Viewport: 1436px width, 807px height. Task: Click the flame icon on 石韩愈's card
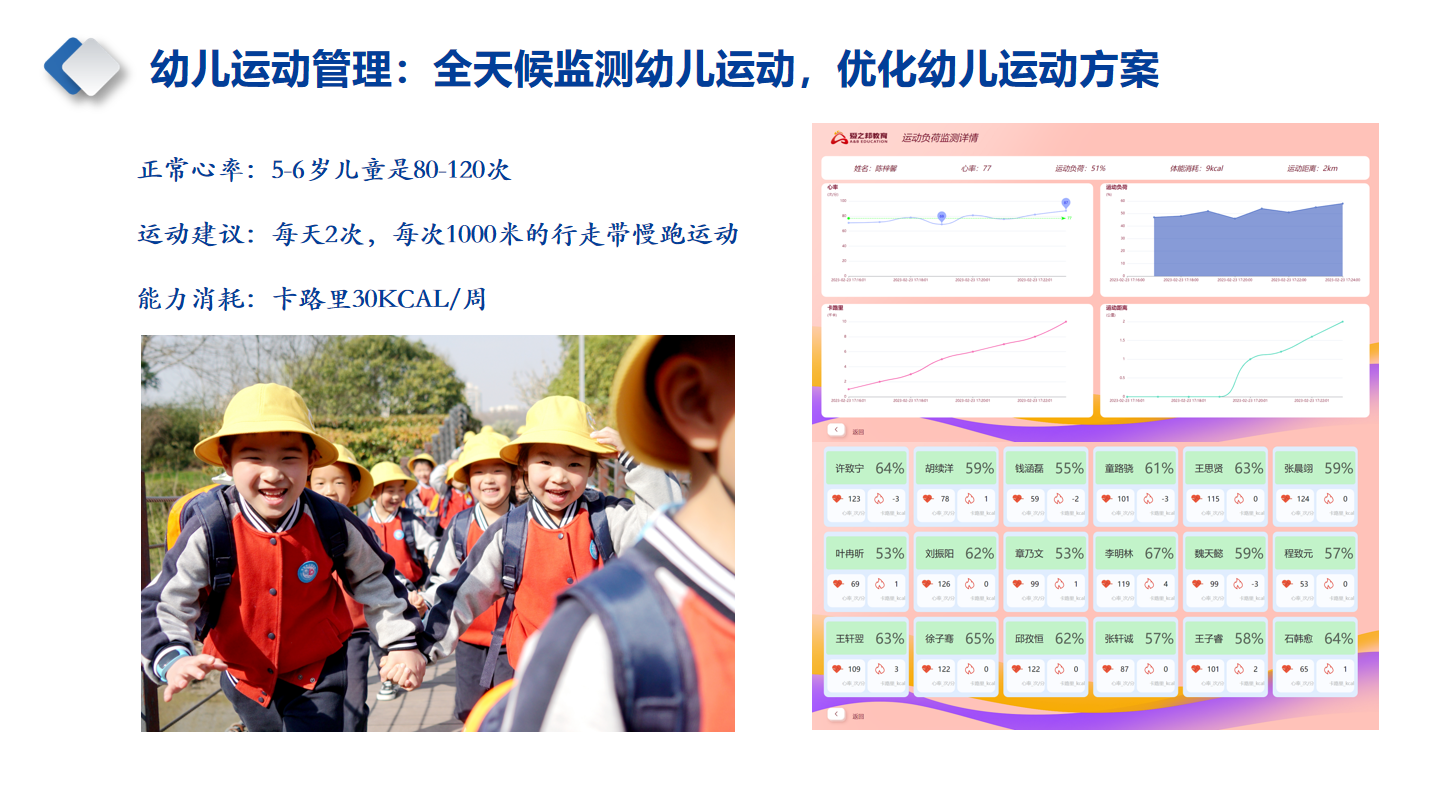point(1330,669)
